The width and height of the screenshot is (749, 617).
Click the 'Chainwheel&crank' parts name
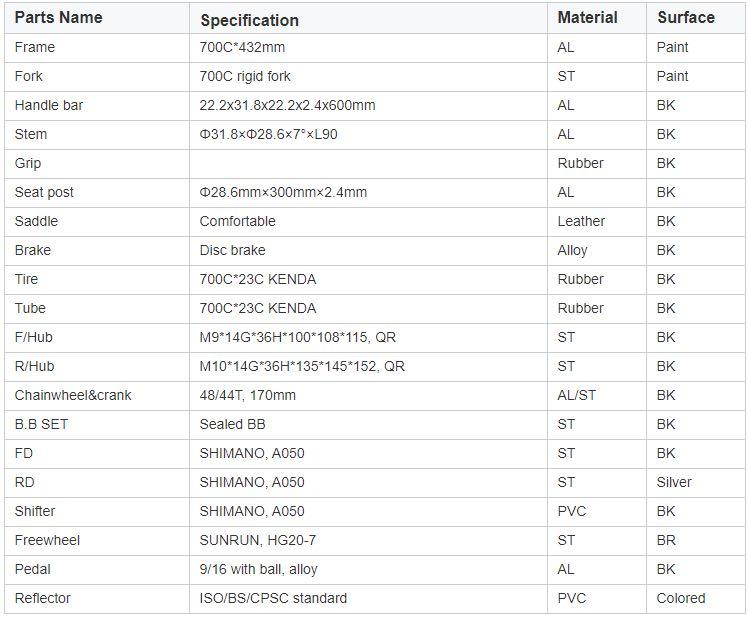tap(73, 395)
